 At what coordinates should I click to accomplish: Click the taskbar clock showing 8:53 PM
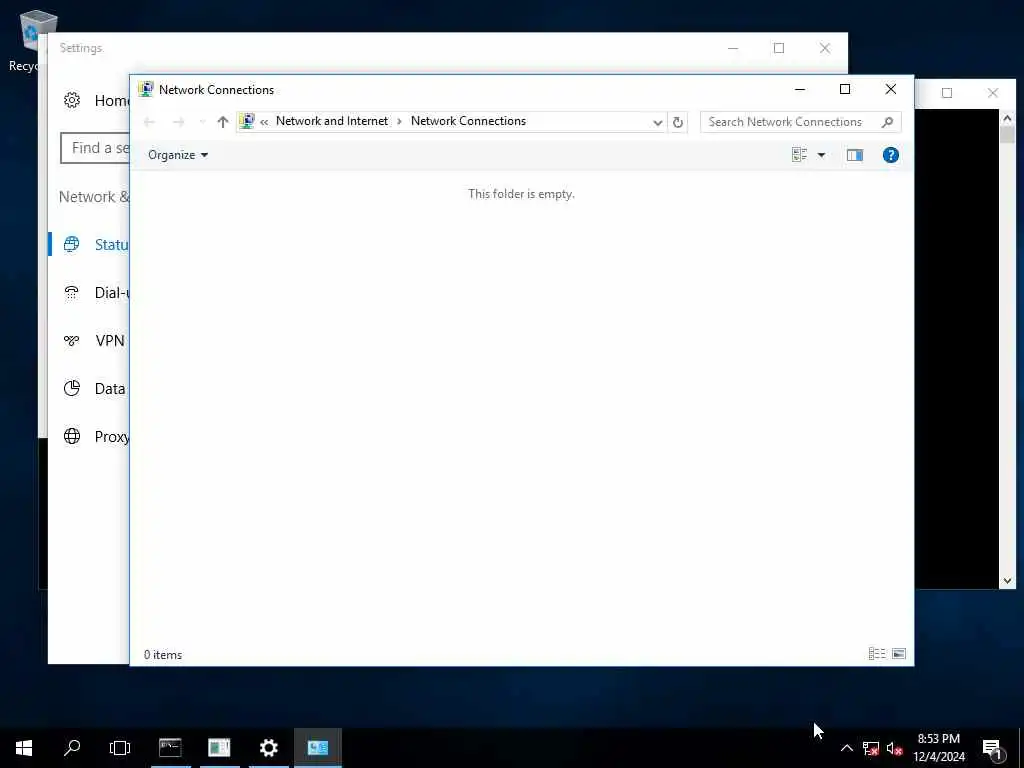[938, 748]
